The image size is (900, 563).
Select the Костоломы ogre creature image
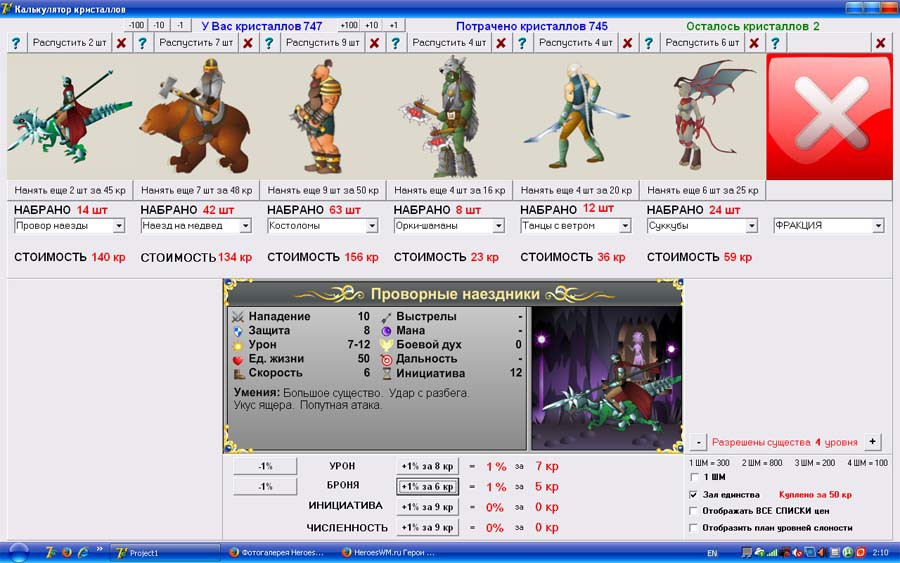[x=323, y=117]
